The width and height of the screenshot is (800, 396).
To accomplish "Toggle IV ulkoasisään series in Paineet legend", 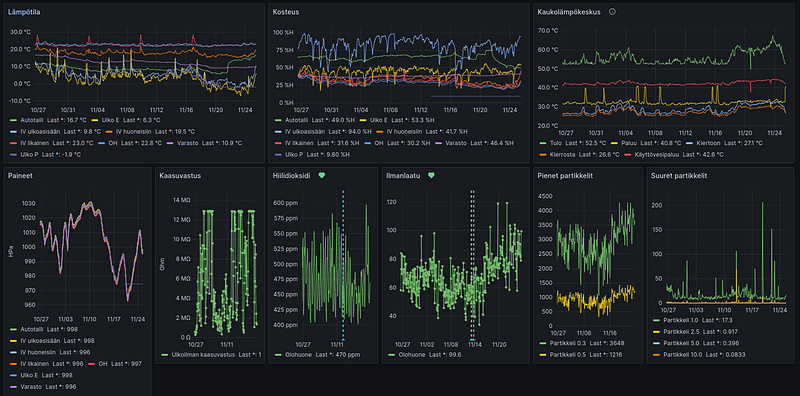I will (x=39, y=340).
